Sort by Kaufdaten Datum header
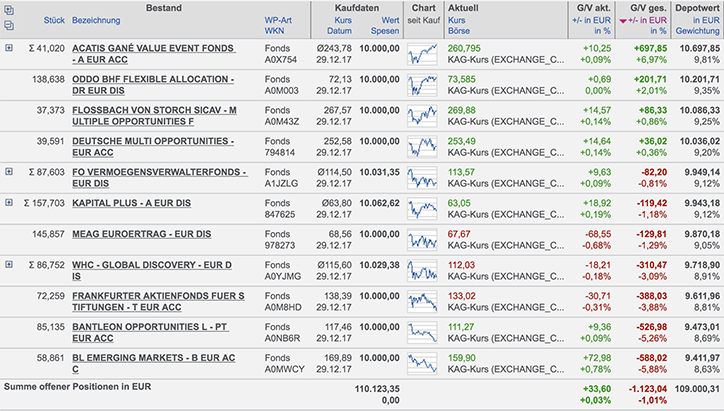Screen dimensions: 724x411 pyautogui.click(x=339, y=31)
